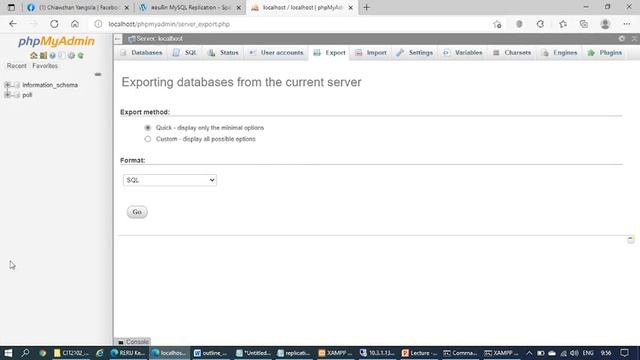Select the Export tab

click(x=330, y=53)
